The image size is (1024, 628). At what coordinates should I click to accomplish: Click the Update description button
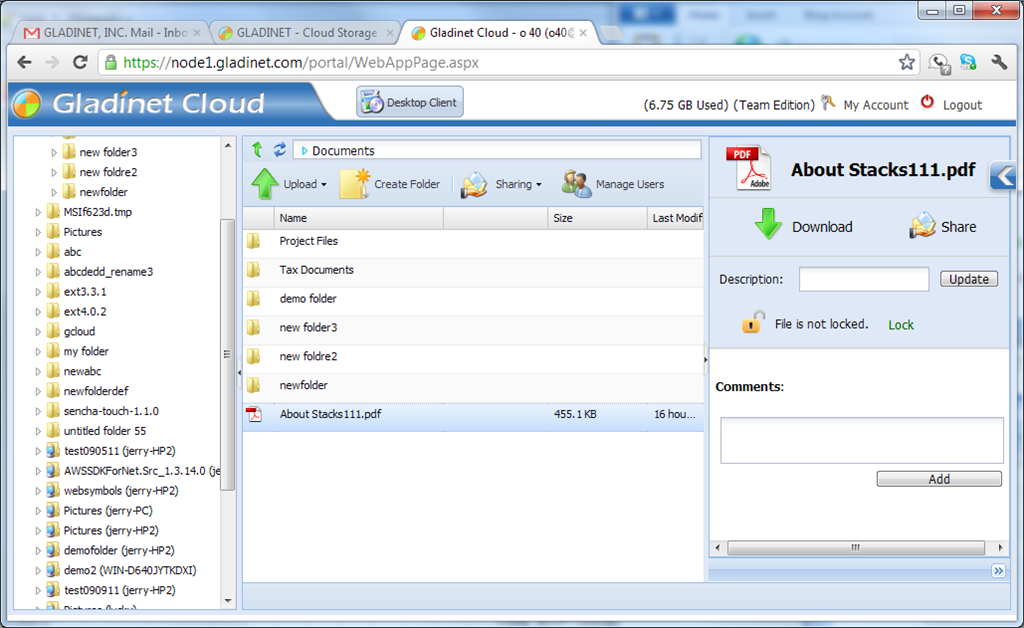click(x=968, y=279)
